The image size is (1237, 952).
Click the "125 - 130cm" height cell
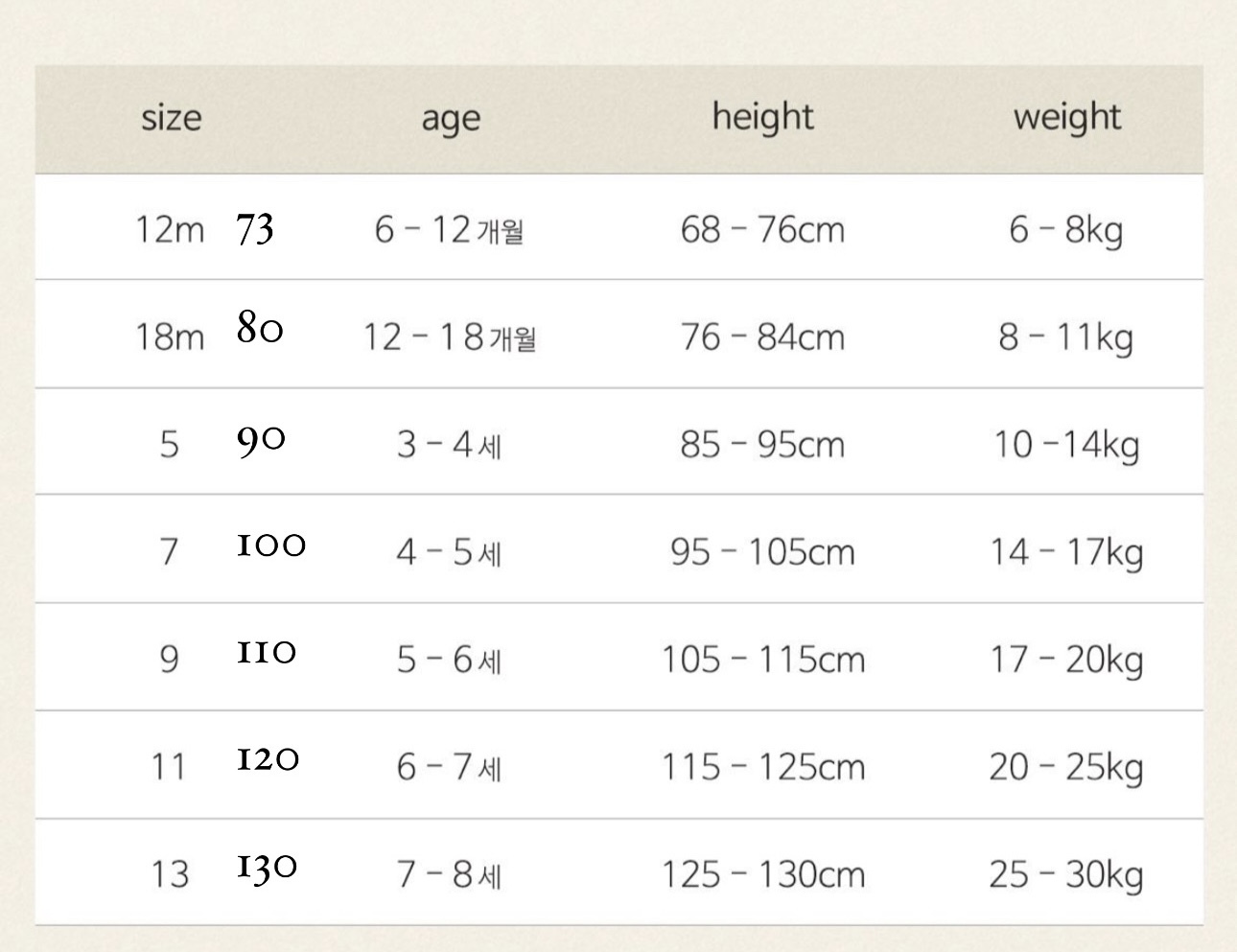[762, 874]
